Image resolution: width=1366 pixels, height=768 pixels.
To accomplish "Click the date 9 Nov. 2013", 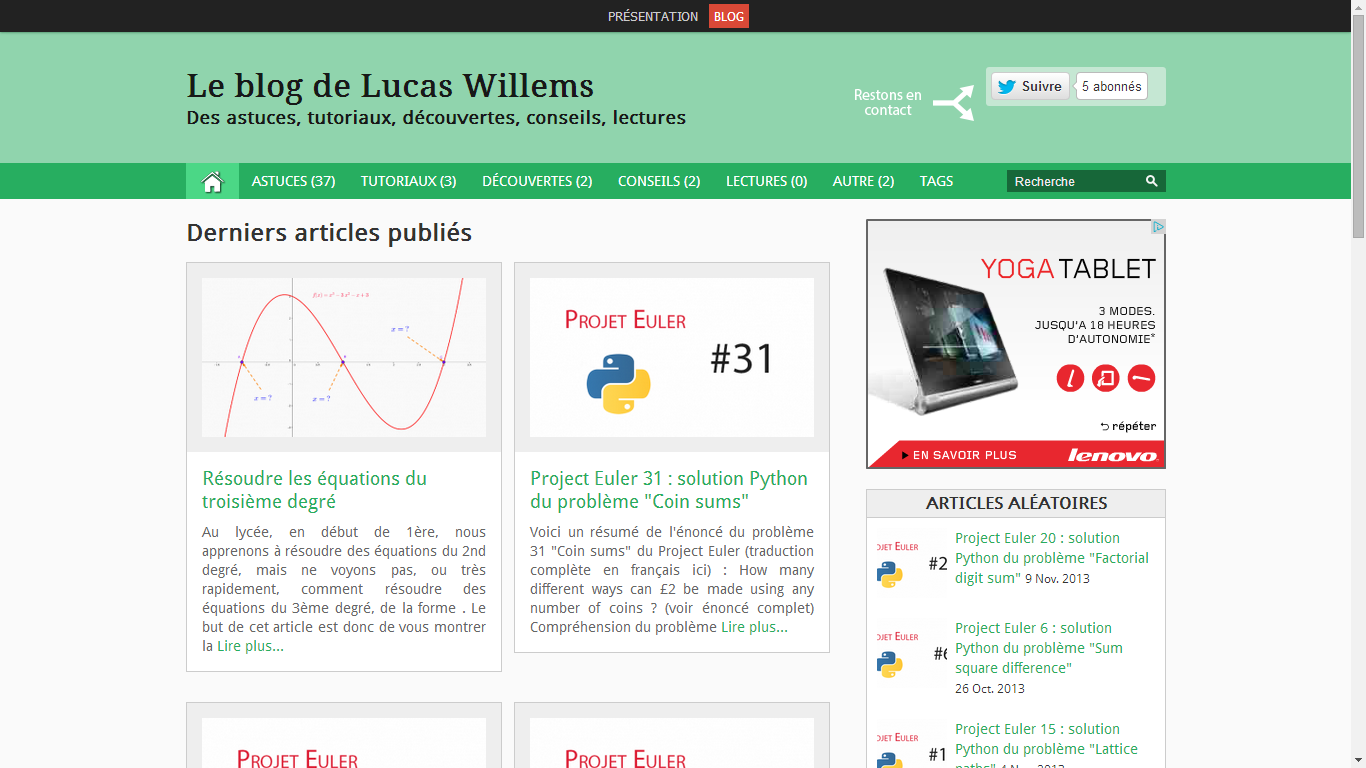I will [x=1057, y=579].
